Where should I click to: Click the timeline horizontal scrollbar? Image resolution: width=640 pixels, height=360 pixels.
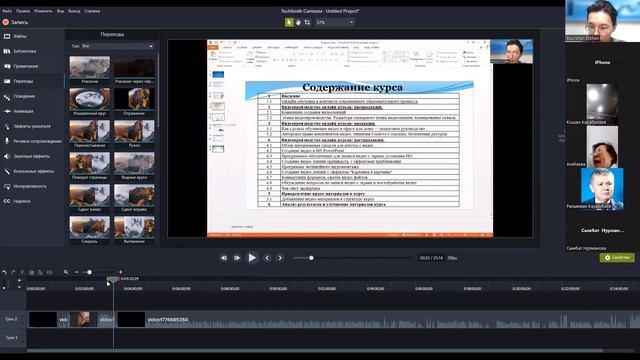tap(315, 350)
